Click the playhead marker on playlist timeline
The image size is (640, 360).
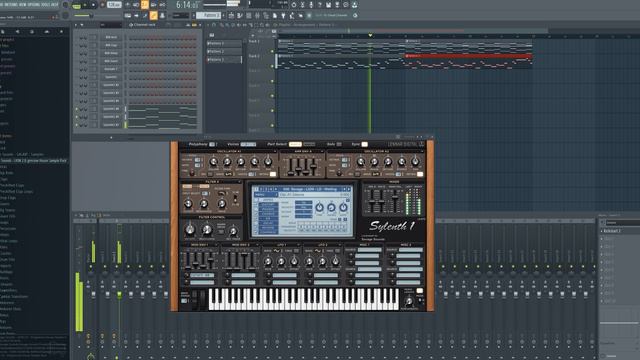point(370,36)
